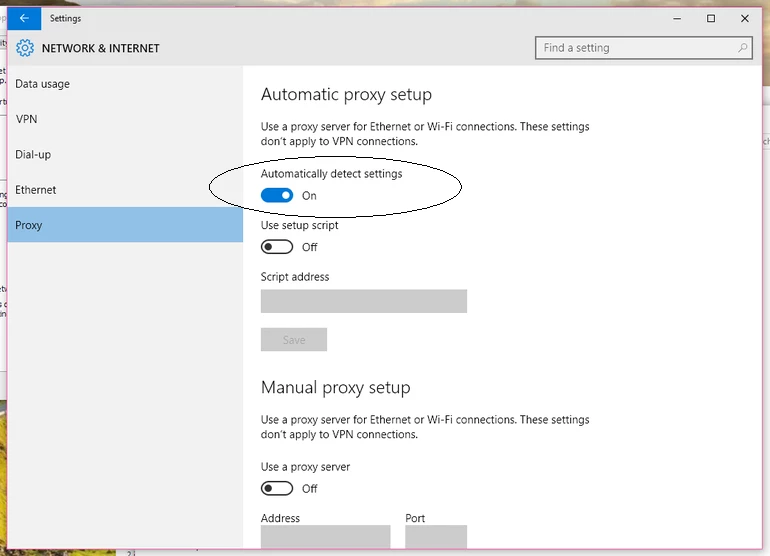Click the NETWORK & INTERNET title text
Screen dimensions: 770x556
click(101, 48)
